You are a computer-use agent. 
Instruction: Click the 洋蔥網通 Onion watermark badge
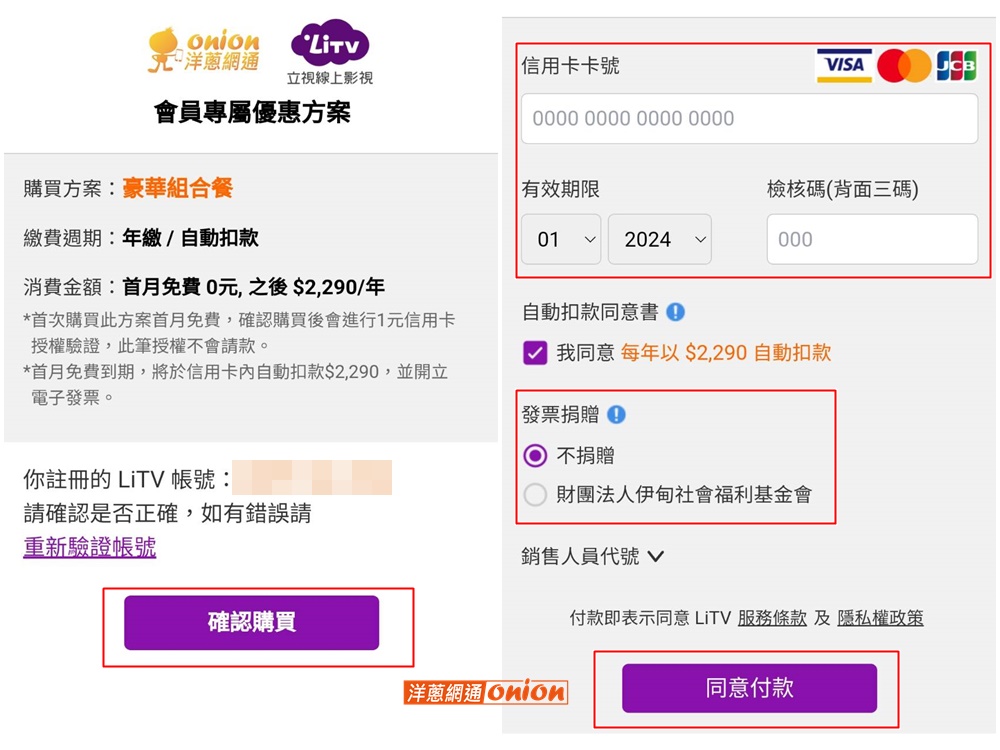[x=484, y=690]
